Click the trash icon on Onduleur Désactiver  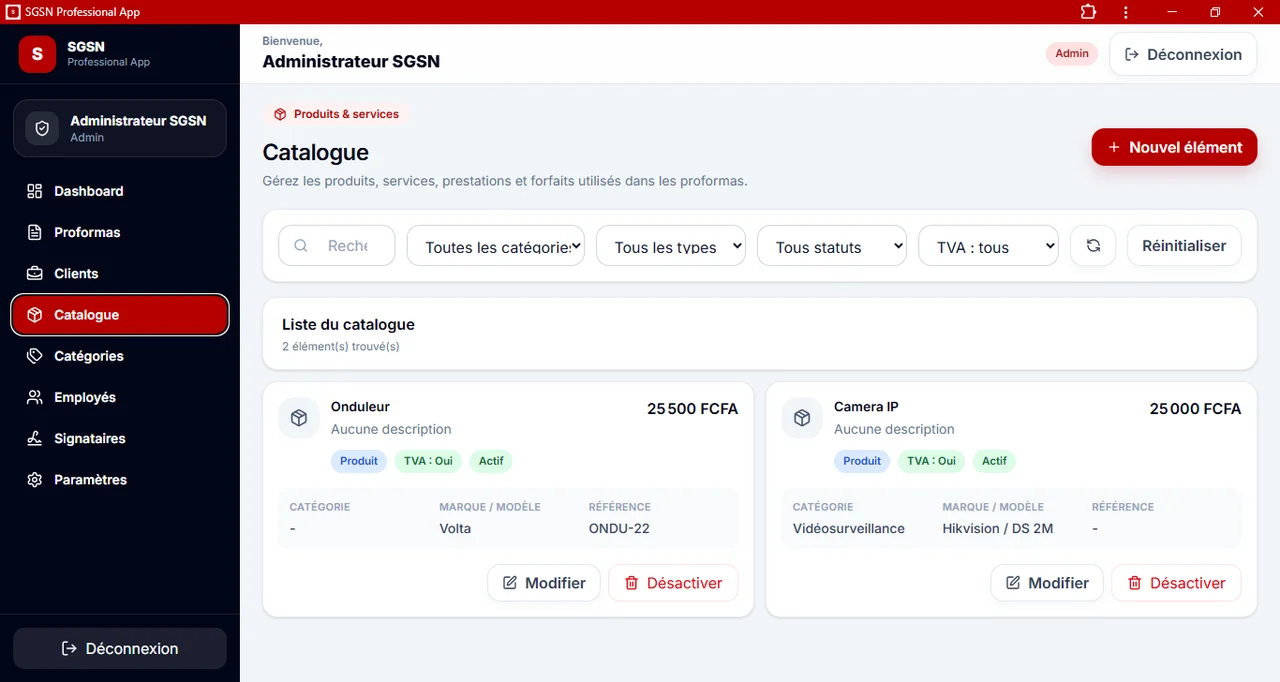[631, 583]
